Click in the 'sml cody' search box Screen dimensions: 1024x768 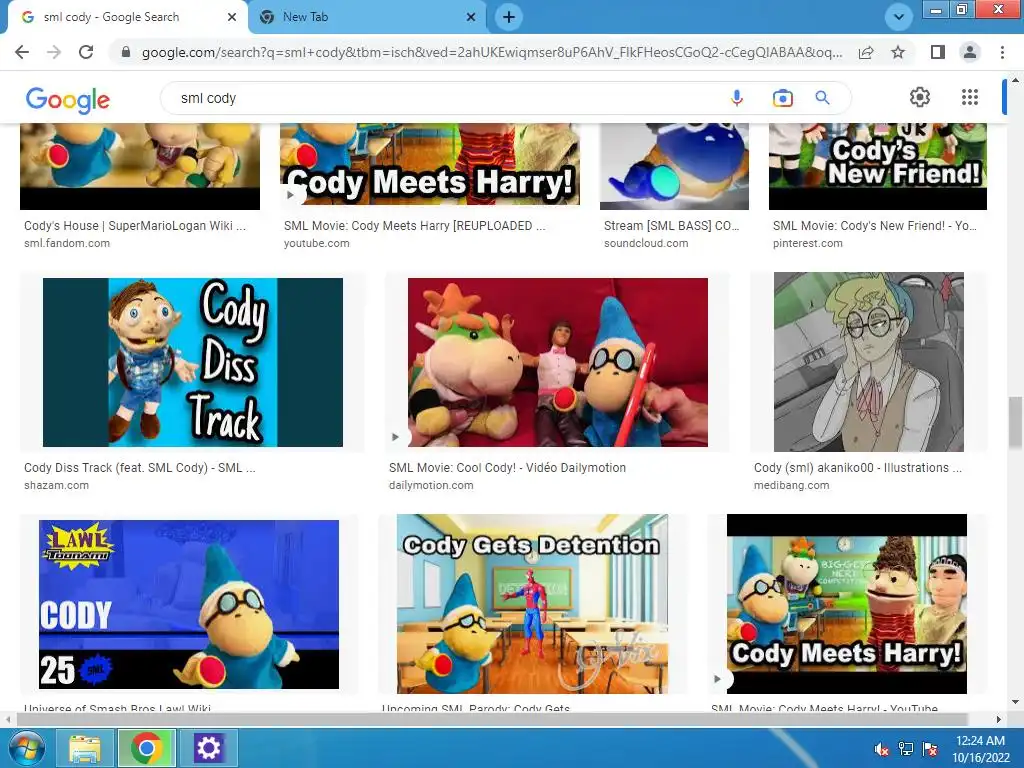tap(444, 98)
